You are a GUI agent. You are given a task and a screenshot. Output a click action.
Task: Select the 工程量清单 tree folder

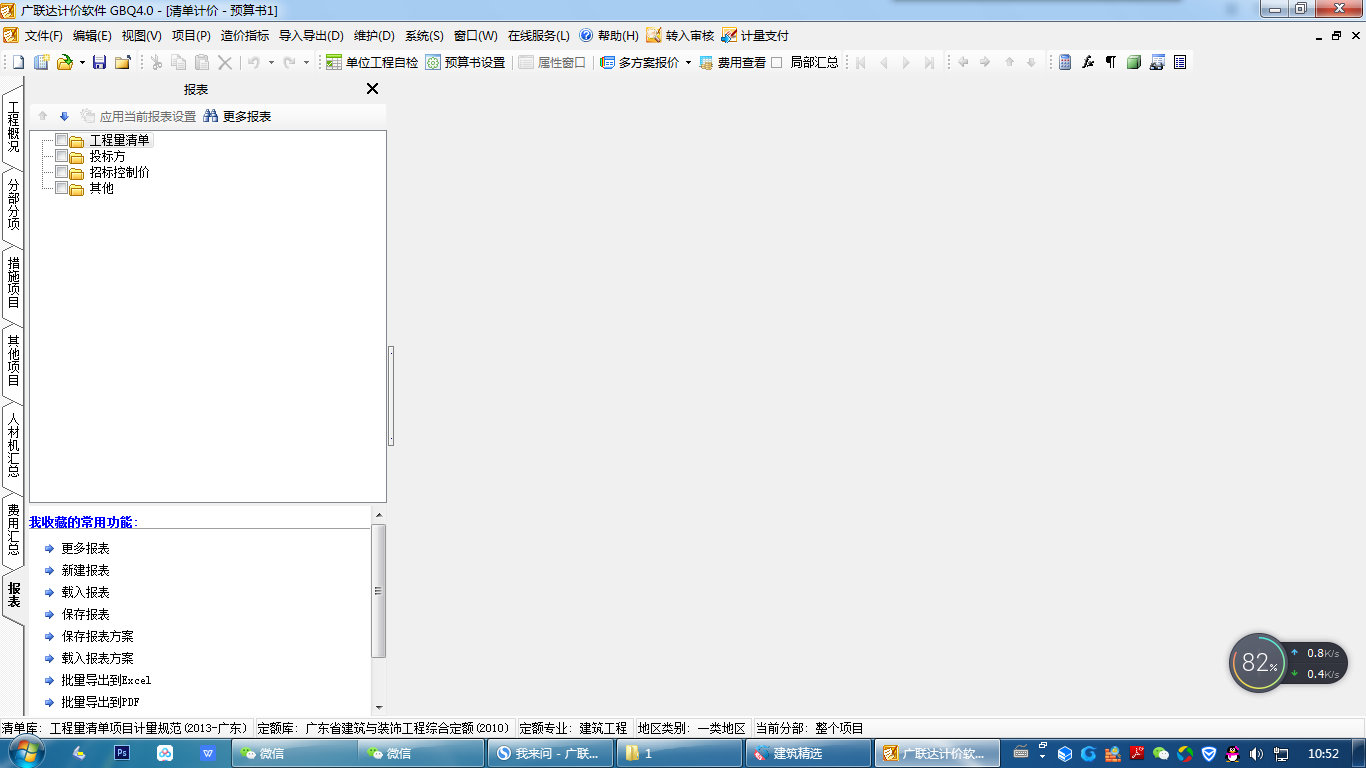(120, 140)
